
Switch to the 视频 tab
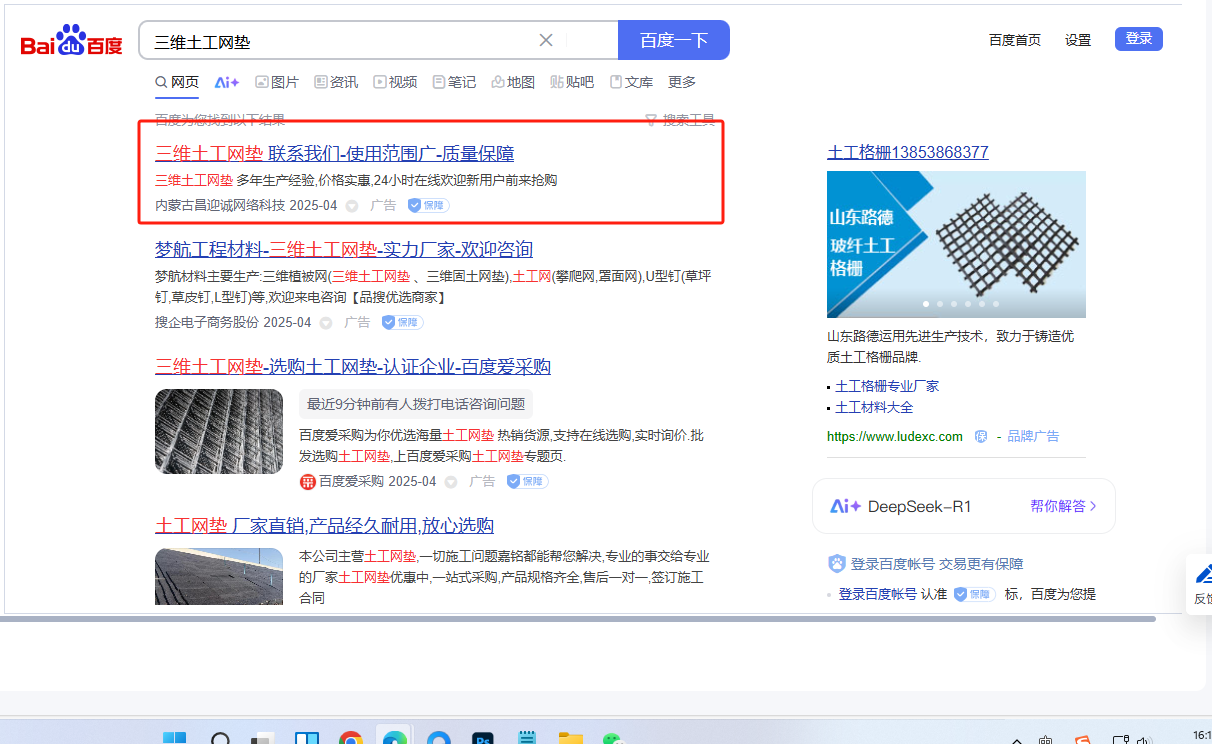395,82
